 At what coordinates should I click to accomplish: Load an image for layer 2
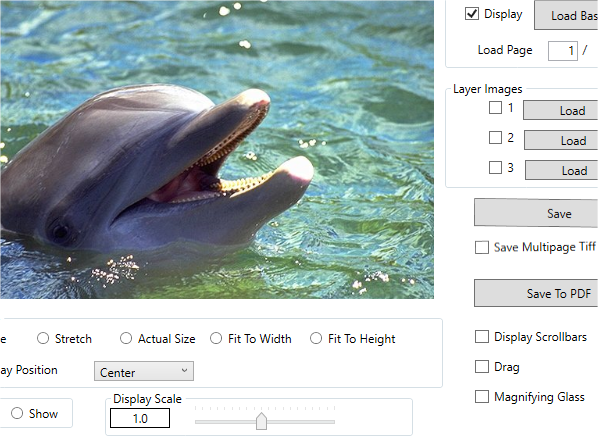[x=561, y=140]
